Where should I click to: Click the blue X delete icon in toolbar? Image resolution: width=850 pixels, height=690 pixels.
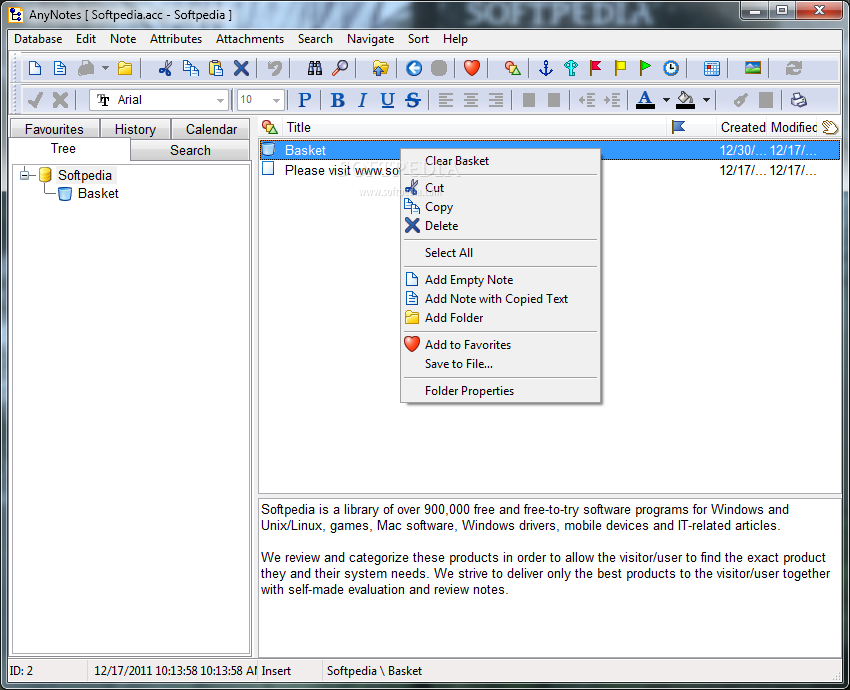pyautogui.click(x=241, y=68)
